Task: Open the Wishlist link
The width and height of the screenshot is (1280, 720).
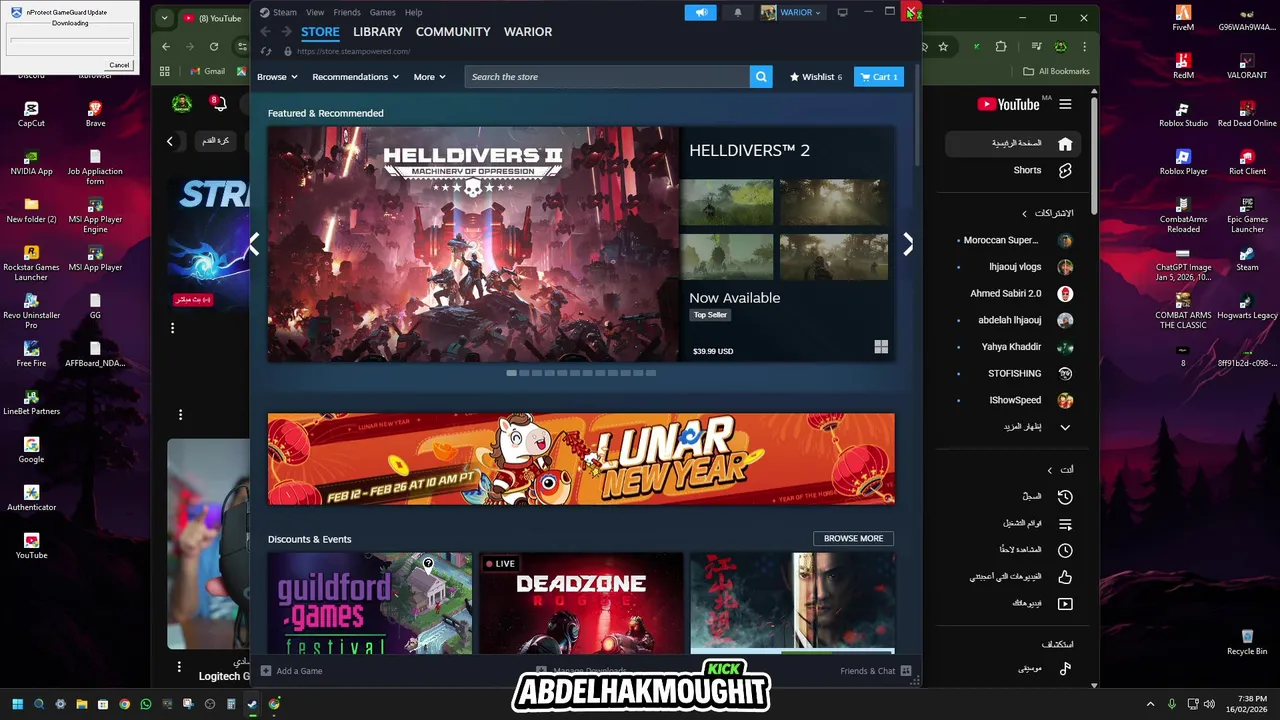Action: 816,77
